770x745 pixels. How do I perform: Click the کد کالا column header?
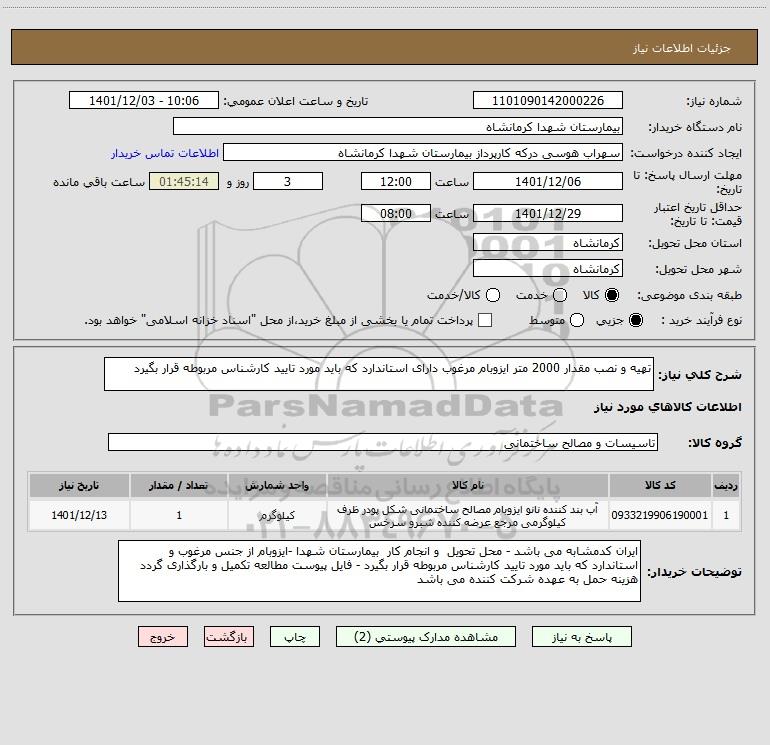point(660,485)
